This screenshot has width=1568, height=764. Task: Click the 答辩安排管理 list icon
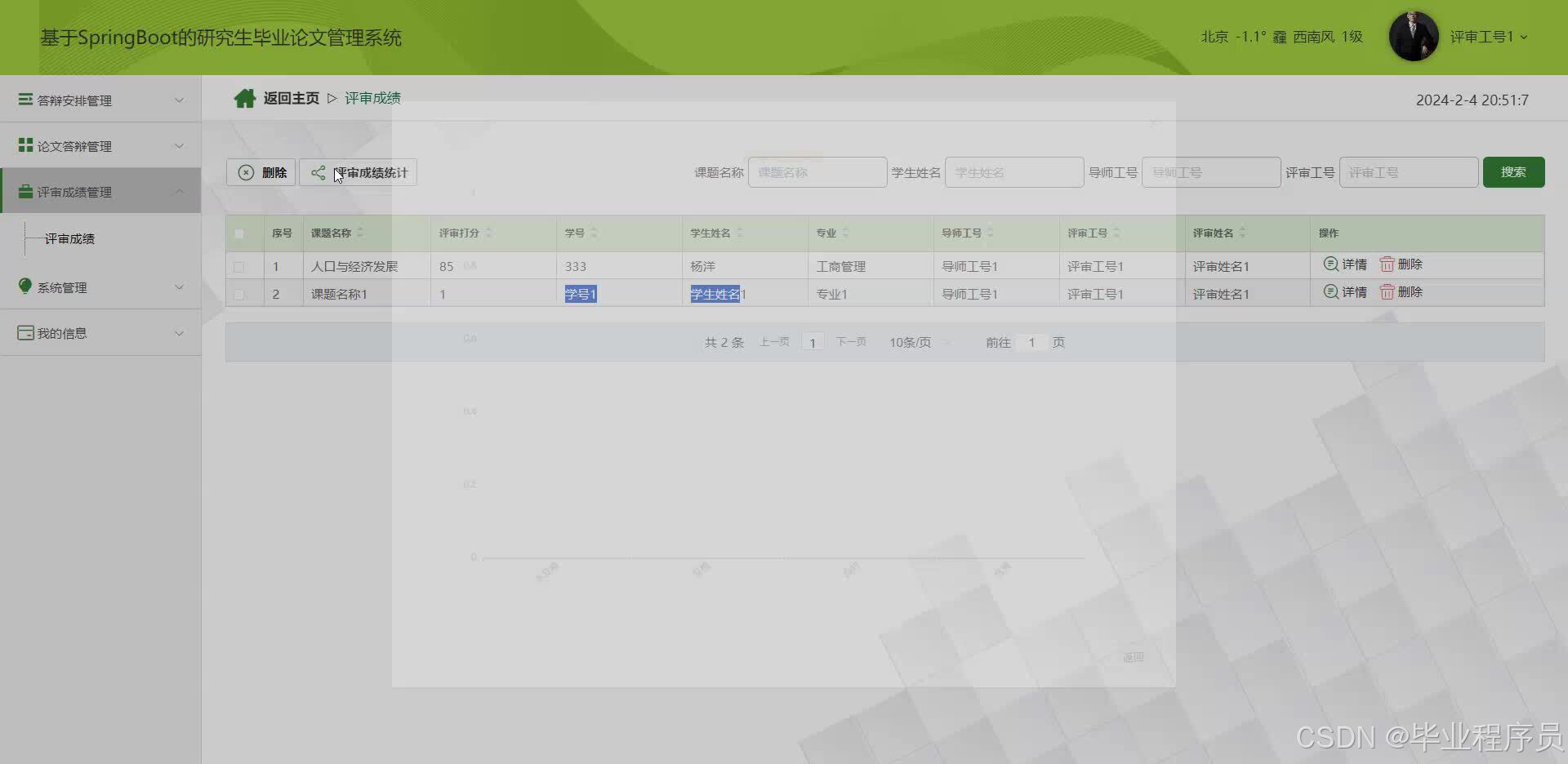coord(25,100)
